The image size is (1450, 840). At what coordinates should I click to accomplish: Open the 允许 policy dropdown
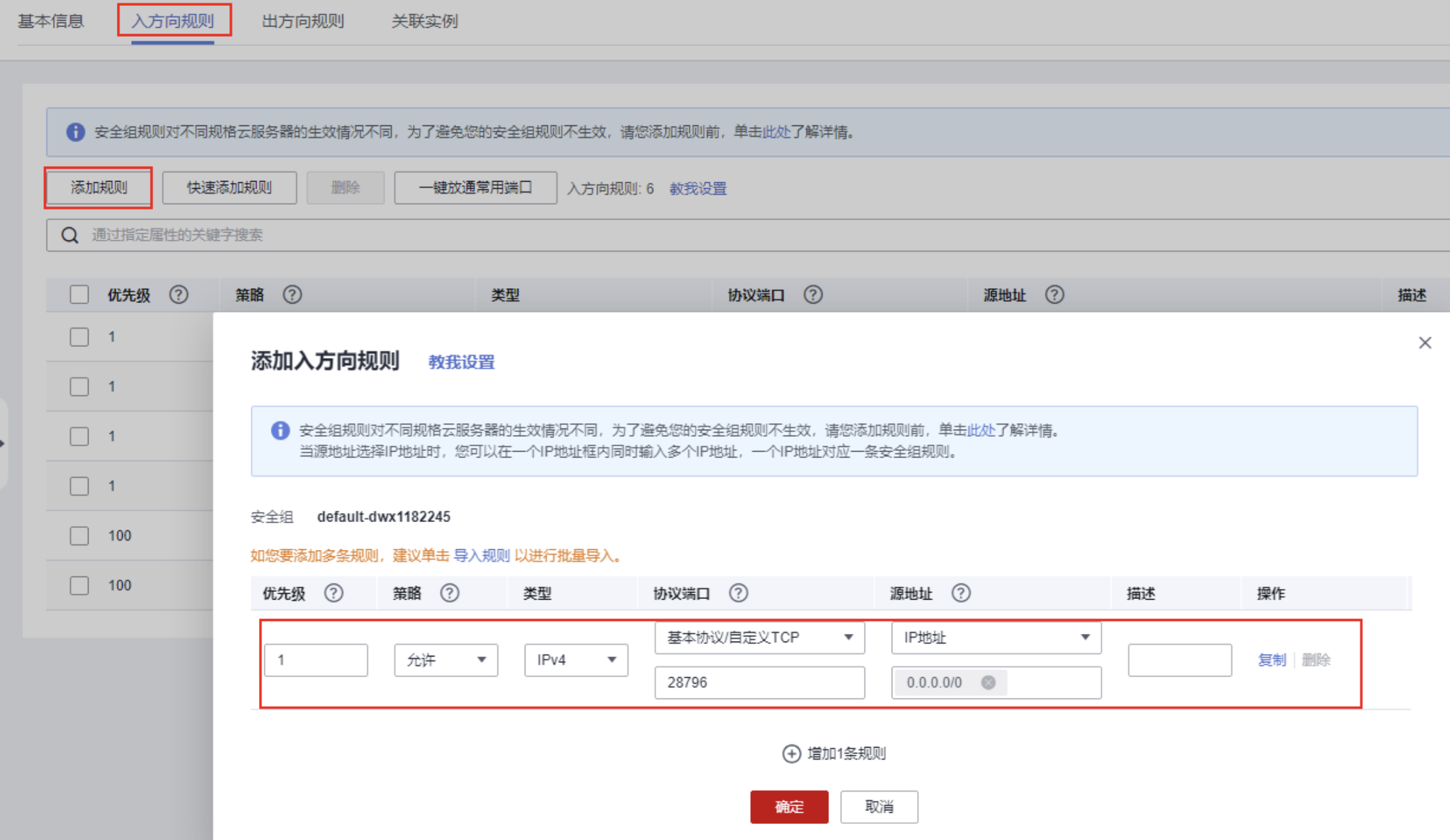click(446, 660)
